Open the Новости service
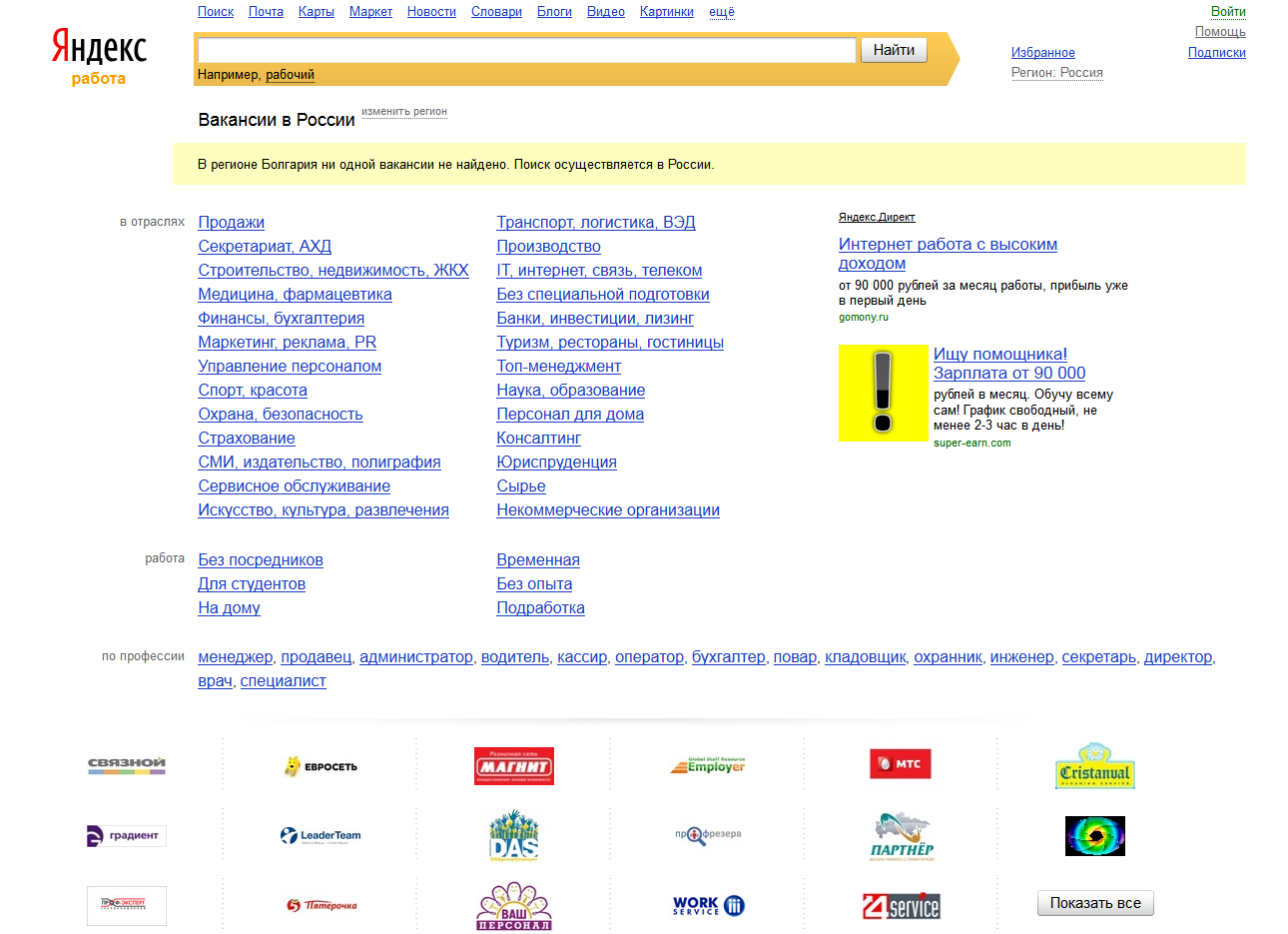This screenshot has height=934, width=1288. point(431,12)
